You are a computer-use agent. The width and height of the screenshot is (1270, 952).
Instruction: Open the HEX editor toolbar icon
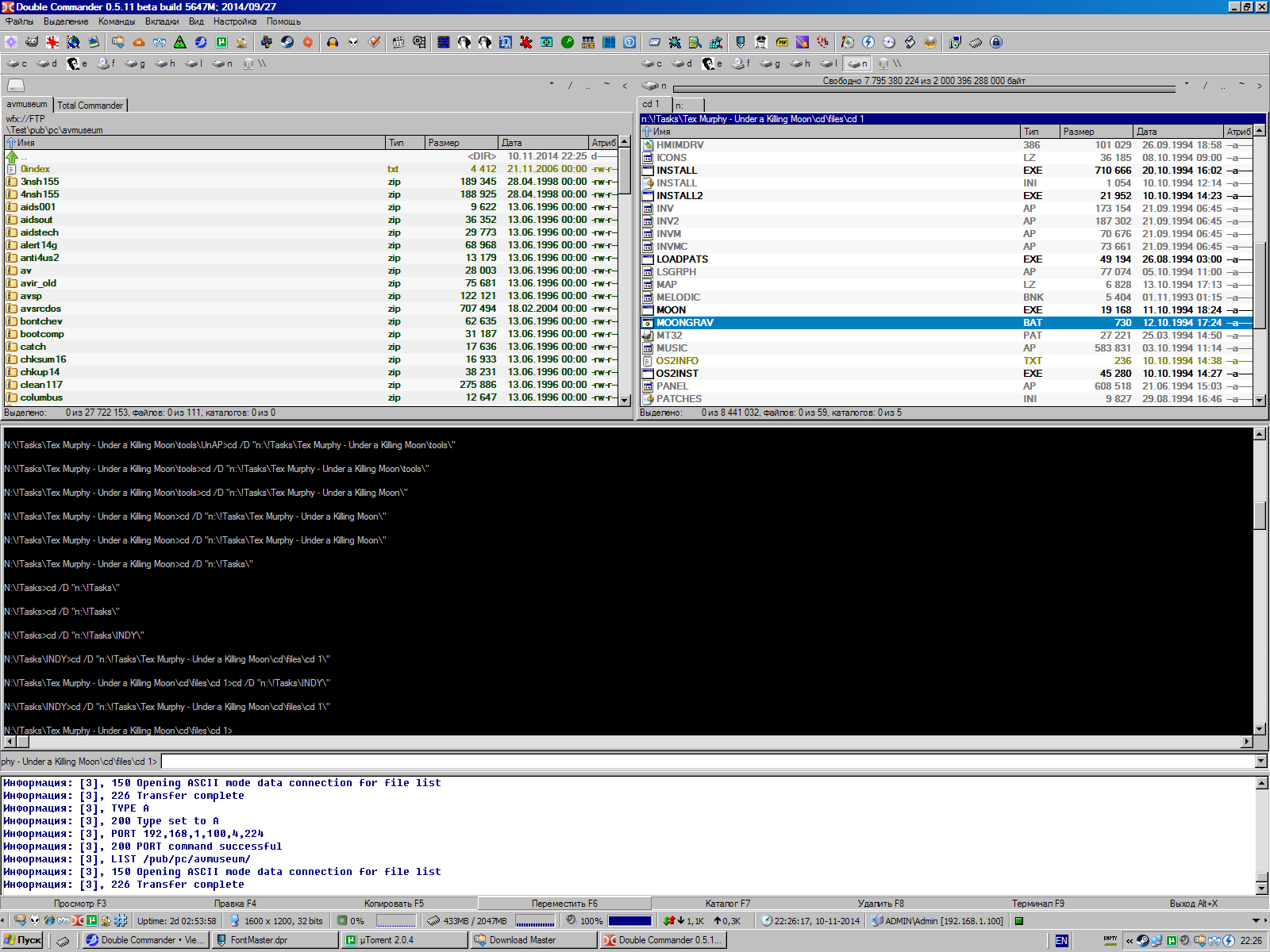588,42
